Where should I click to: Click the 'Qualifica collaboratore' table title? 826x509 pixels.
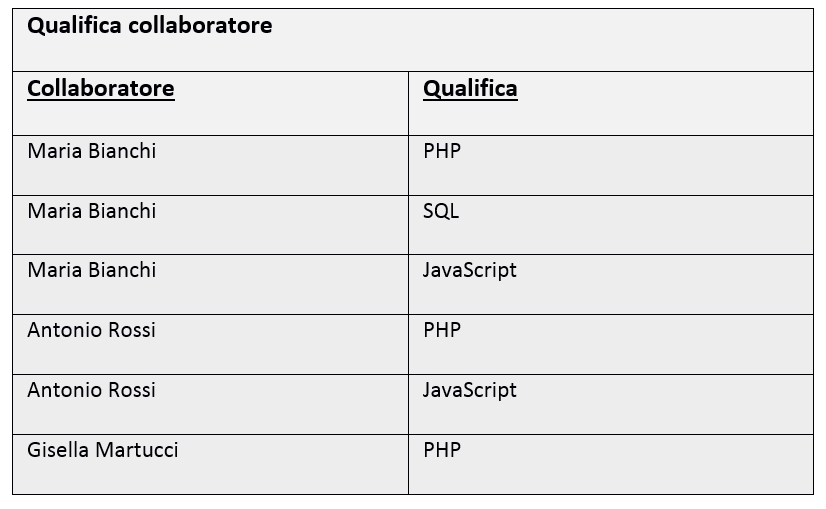150,25
